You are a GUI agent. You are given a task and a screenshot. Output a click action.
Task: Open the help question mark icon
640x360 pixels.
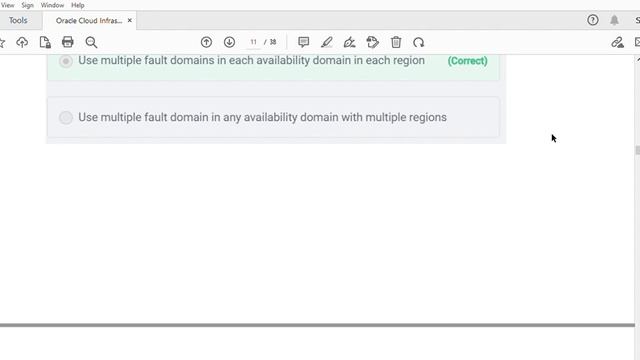point(593,20)
